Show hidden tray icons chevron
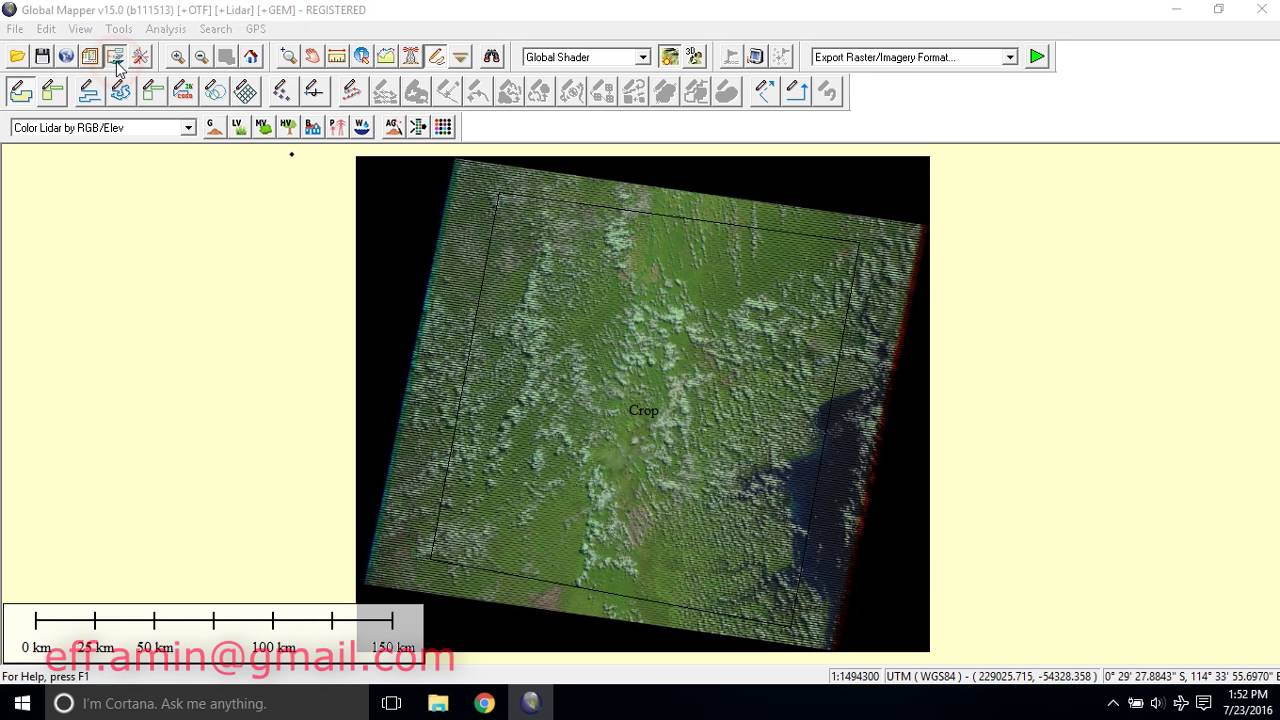 click(x=1113, y=703)
